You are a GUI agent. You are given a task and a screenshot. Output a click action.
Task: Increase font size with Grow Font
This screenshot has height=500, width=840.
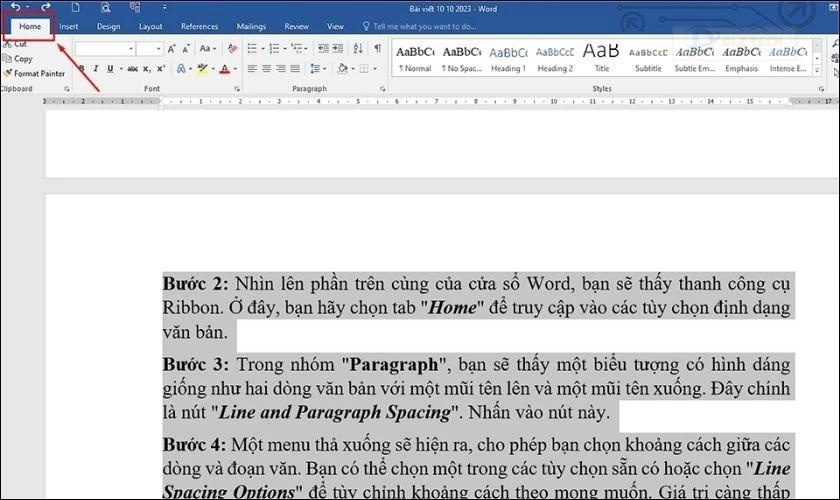[171, 49]
